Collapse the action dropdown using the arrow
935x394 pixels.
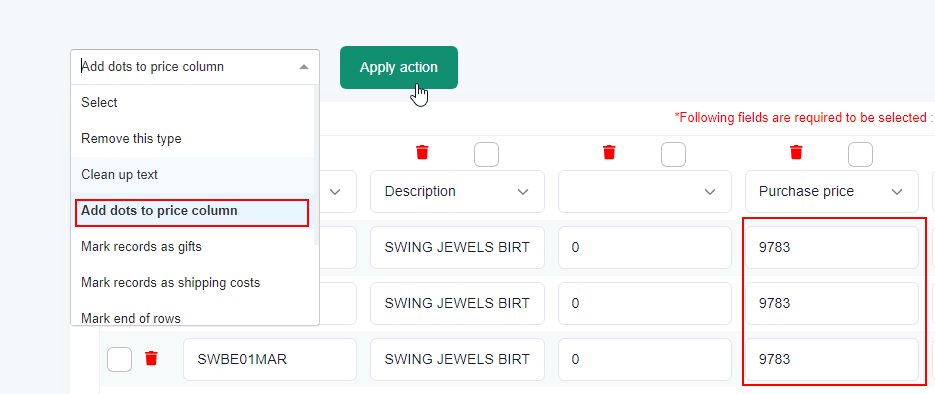304,67
